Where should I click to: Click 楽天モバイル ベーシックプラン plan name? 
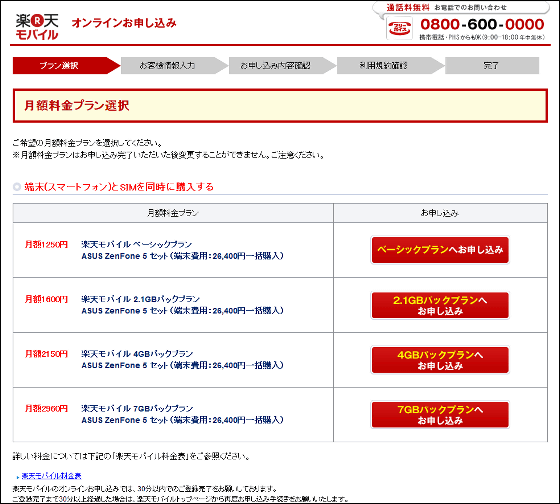click(x=136, y=245)
